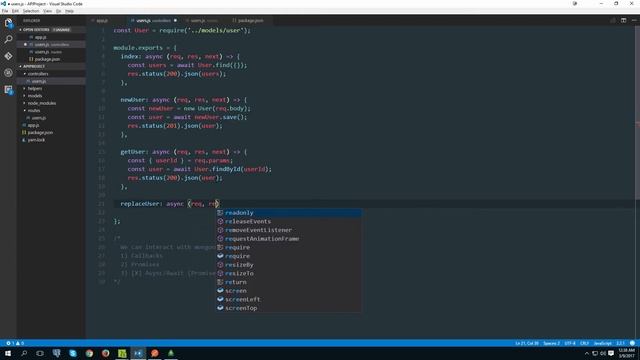Choose 'requestAnimationFrame' suggestion
The width and height of the screenshot is (640, 360).
289,239
